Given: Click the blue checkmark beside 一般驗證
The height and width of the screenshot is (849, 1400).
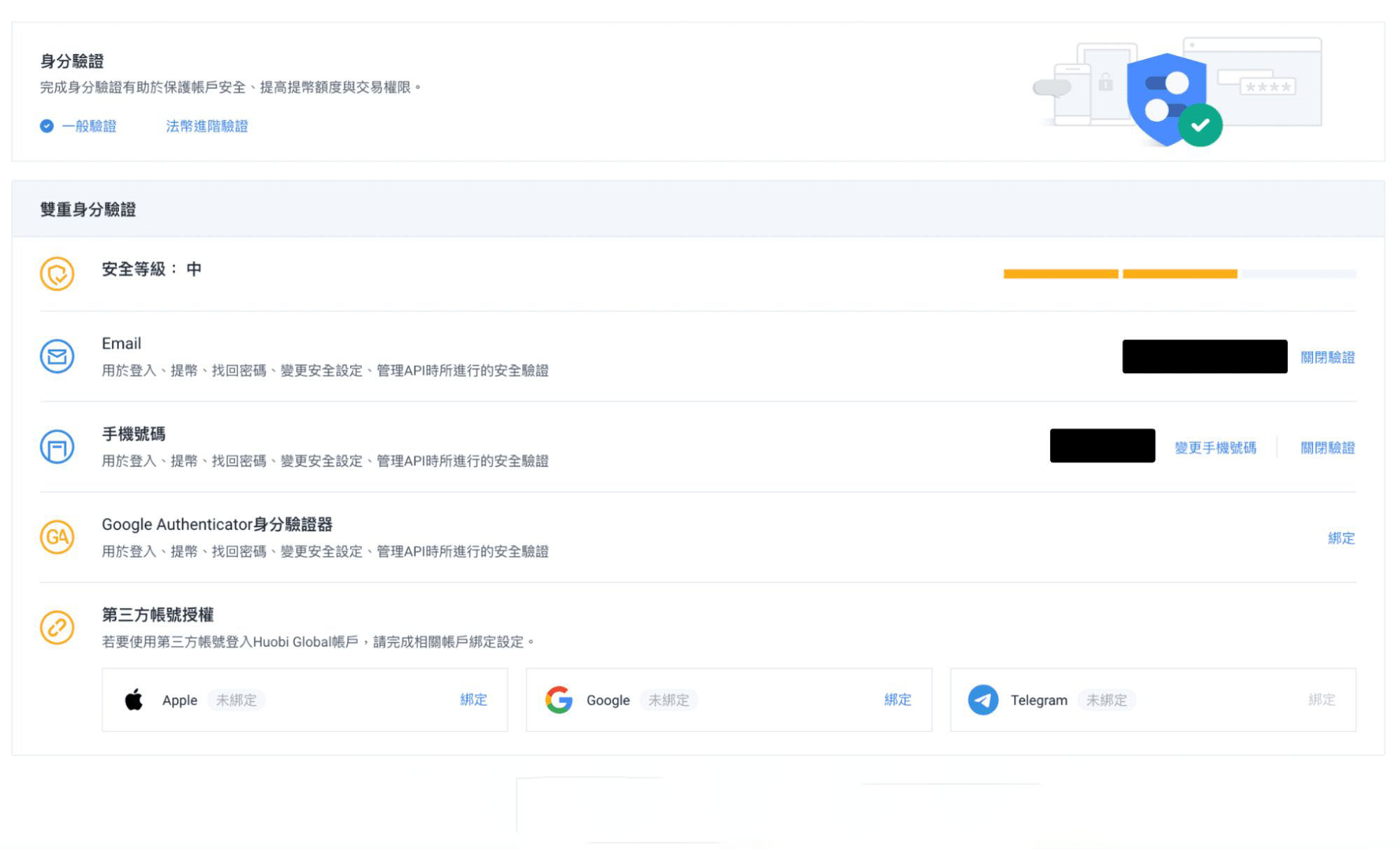Looking at the screenshot, I should click(x=45, y=126).
